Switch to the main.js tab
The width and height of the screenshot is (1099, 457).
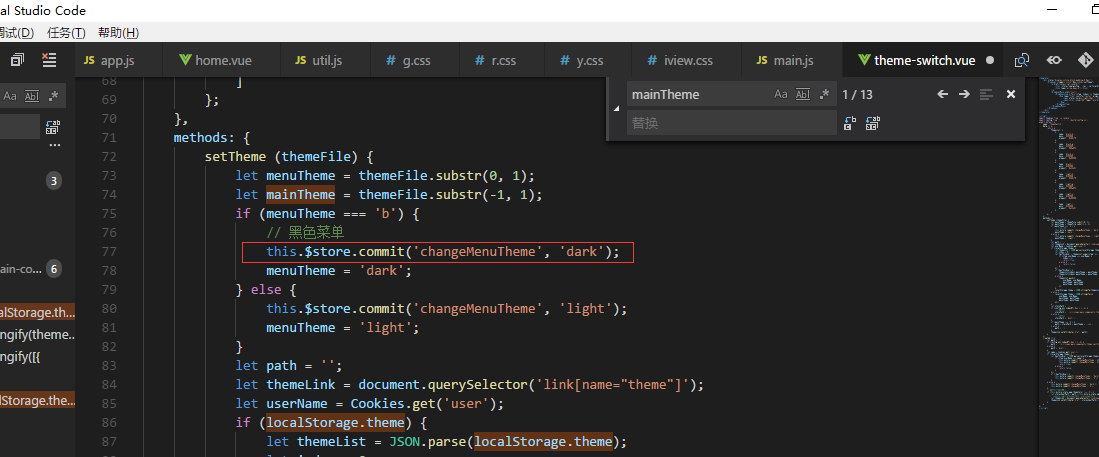point(791,60)
